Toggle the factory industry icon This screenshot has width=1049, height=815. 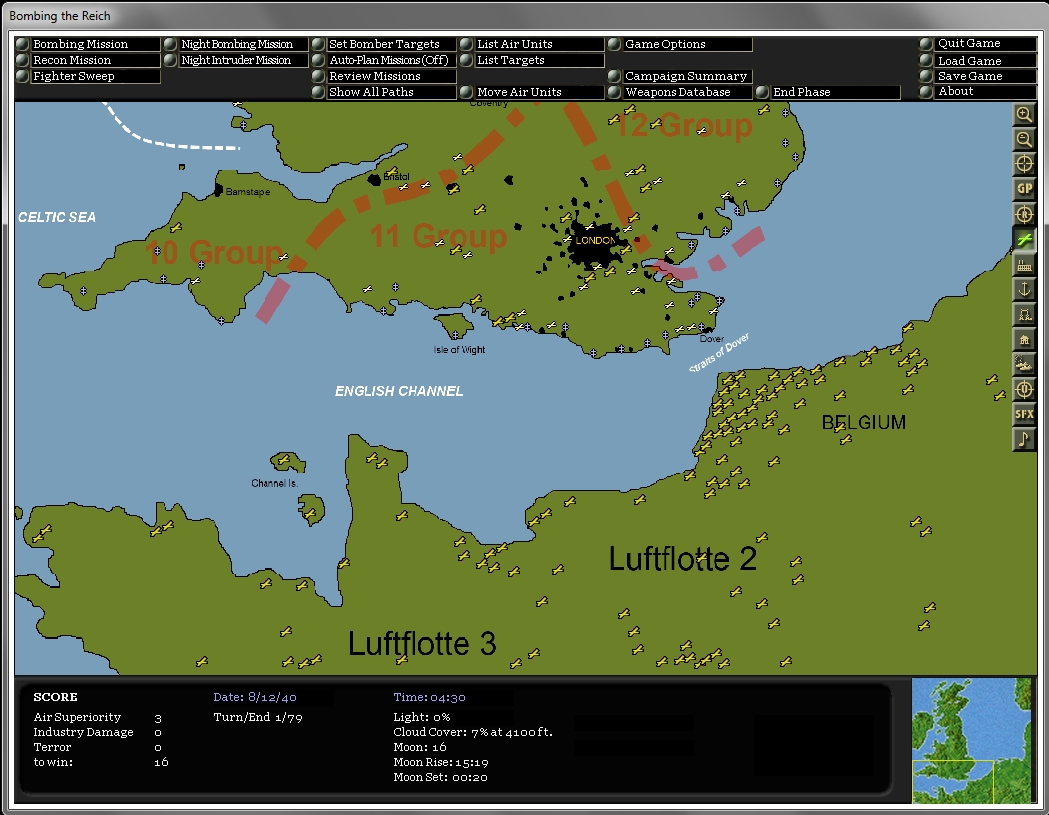(1024, 264)
